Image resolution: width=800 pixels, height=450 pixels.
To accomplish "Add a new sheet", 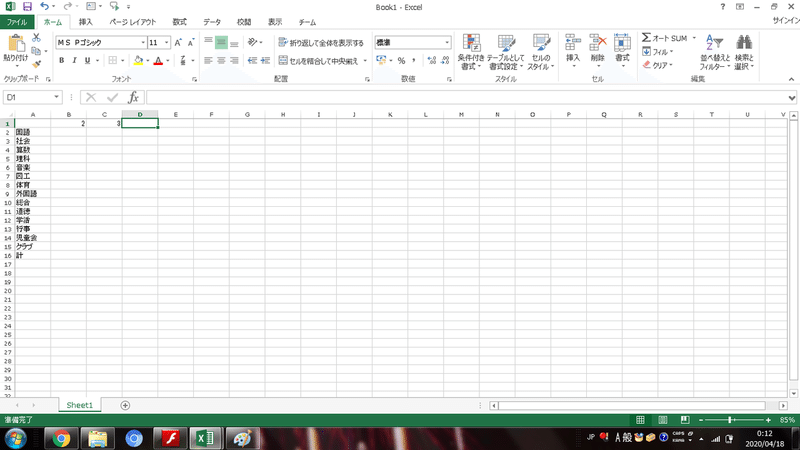I will point(125,405).
